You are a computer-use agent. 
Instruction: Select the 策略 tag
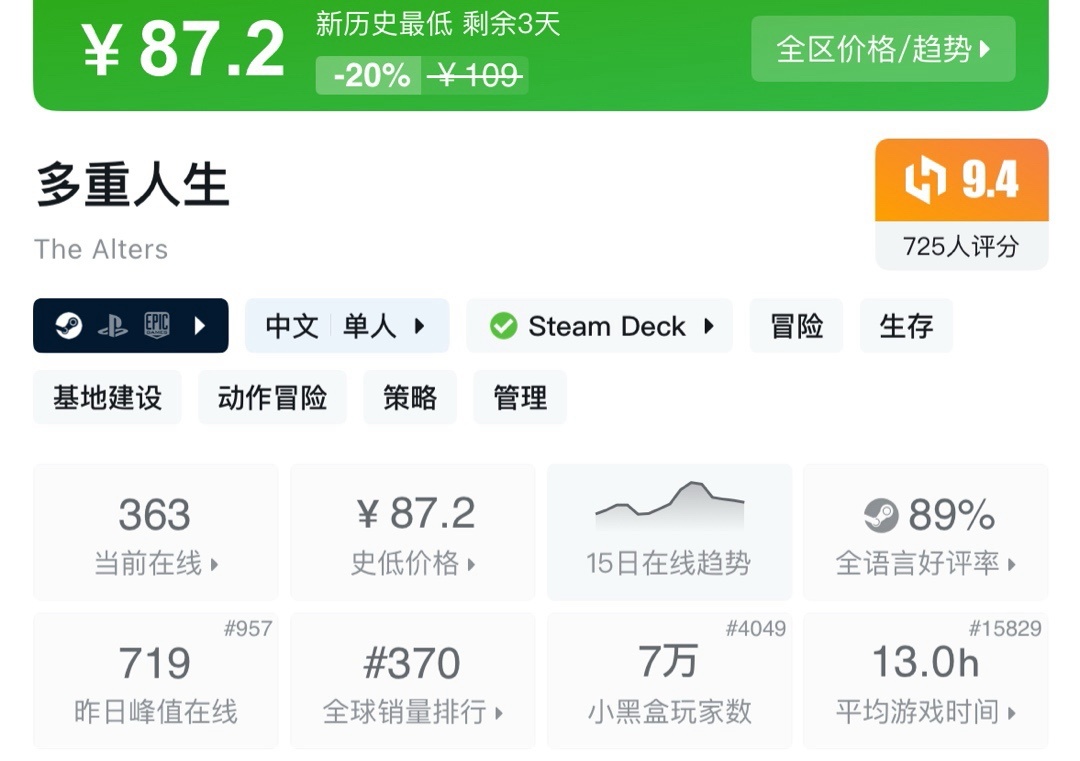coord(410,398)
